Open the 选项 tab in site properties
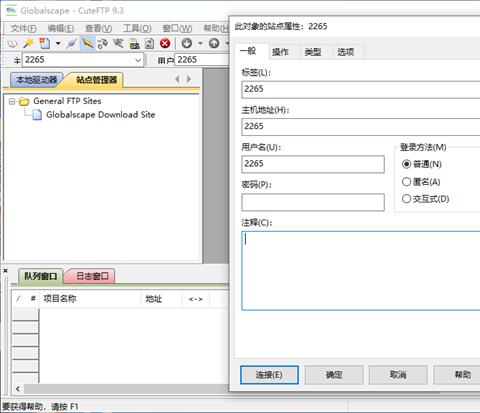 click(346, 52)
